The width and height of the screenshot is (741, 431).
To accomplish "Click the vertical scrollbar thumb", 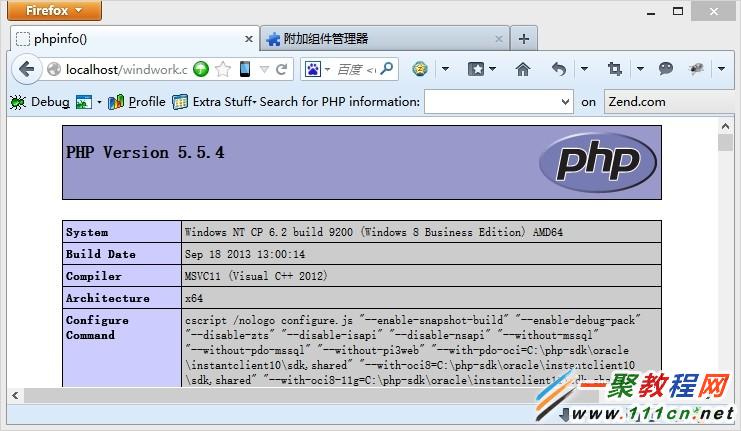I will coord(725,143).
